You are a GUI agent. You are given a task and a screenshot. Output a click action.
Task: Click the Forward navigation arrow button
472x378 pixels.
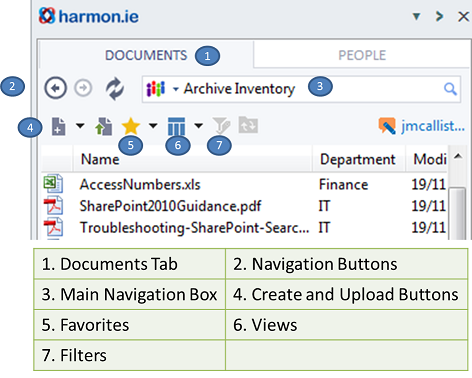click(83, 88)
